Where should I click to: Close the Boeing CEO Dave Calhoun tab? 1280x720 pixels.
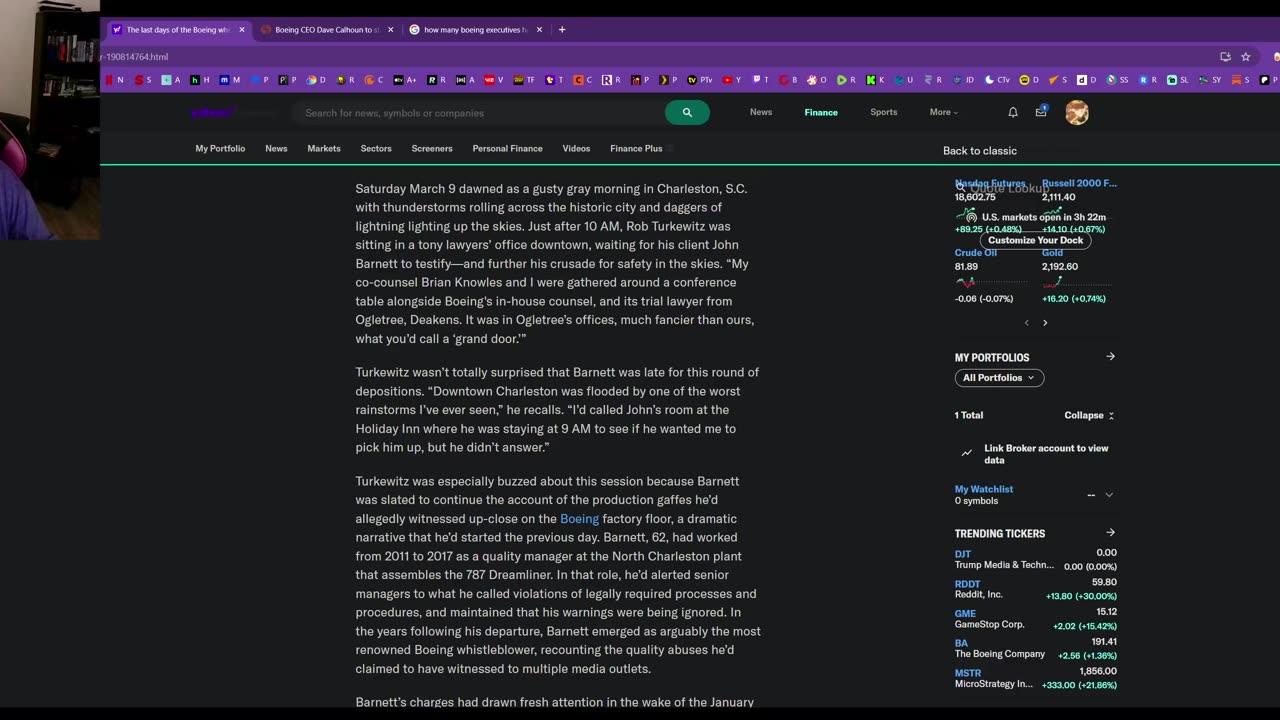pos(390,30)
